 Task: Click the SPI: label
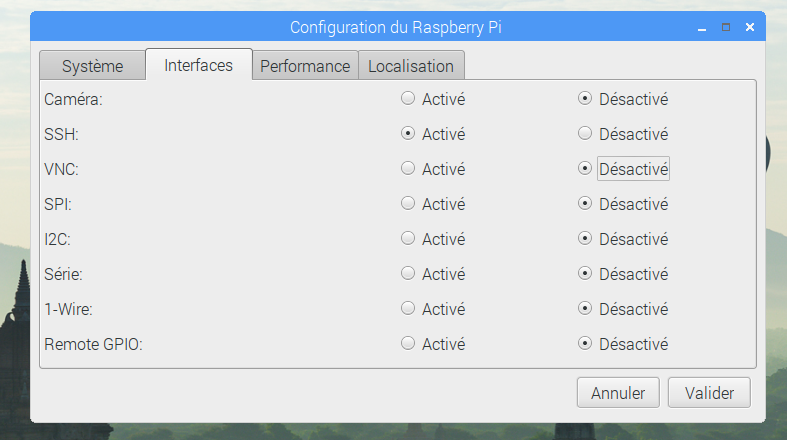click(x=58, y=204)
